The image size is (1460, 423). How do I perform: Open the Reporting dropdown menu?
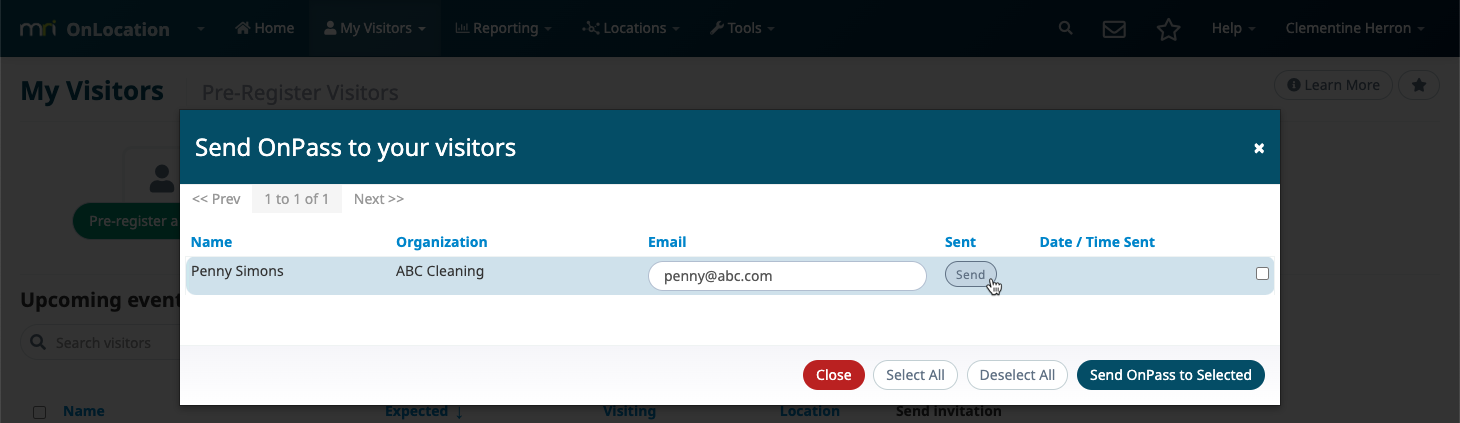point(503,28)
